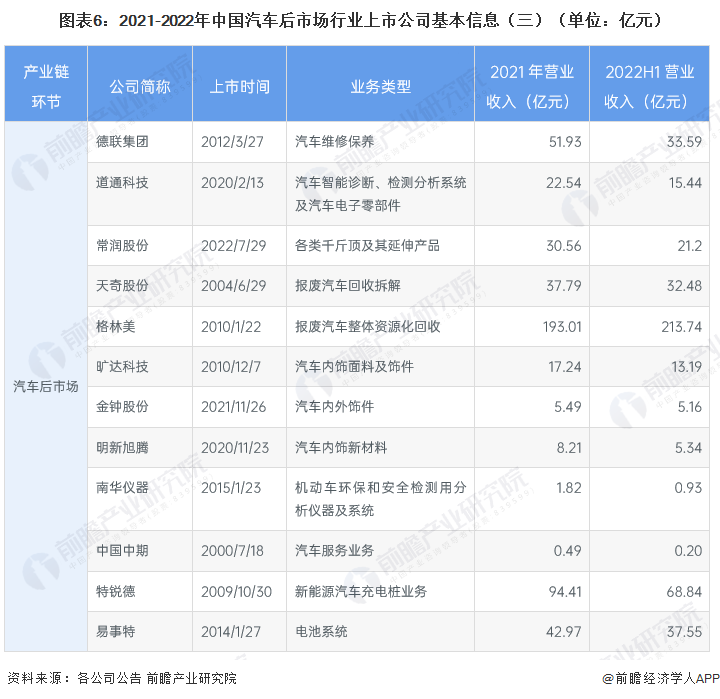
Task: Click company name '中国中期'
Action: 122,550
